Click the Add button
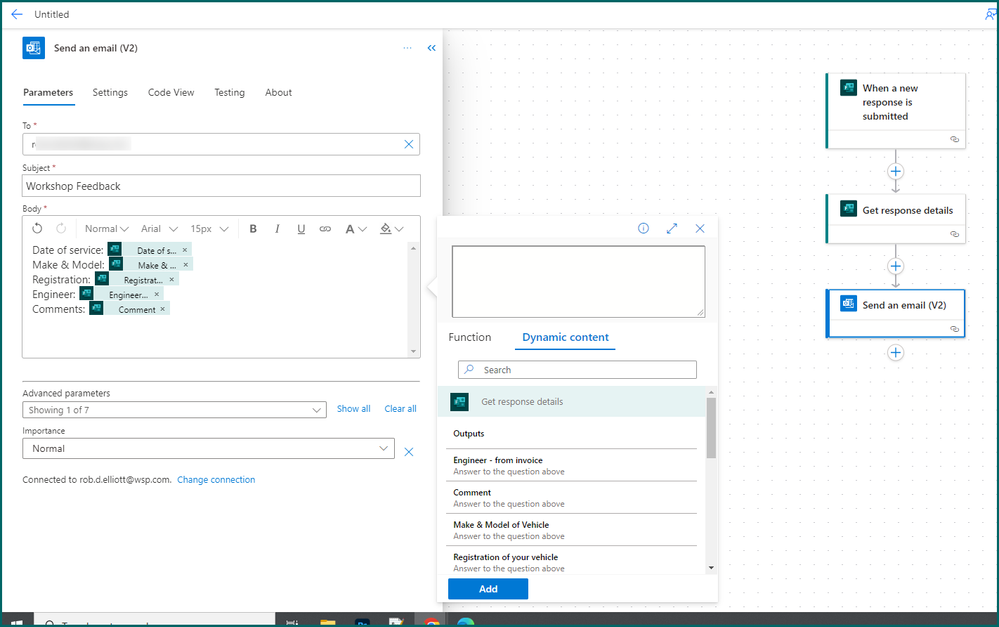This screenshot has height=627, width=999. (x=488, y=589)
